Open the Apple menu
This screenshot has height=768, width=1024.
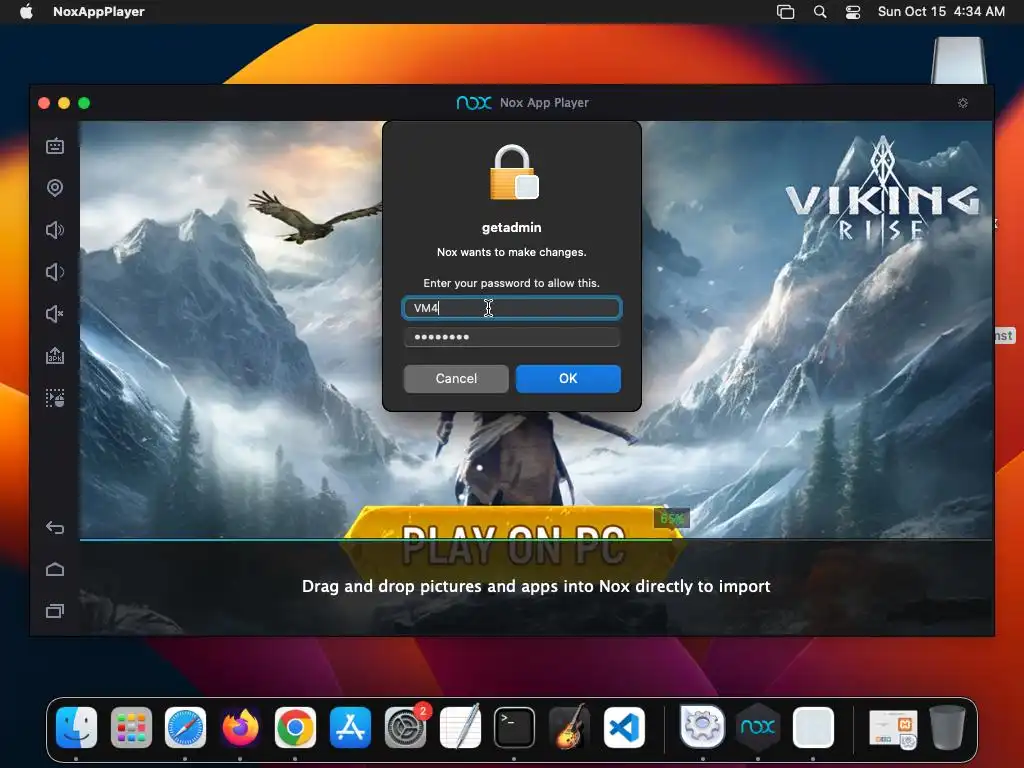26,11
